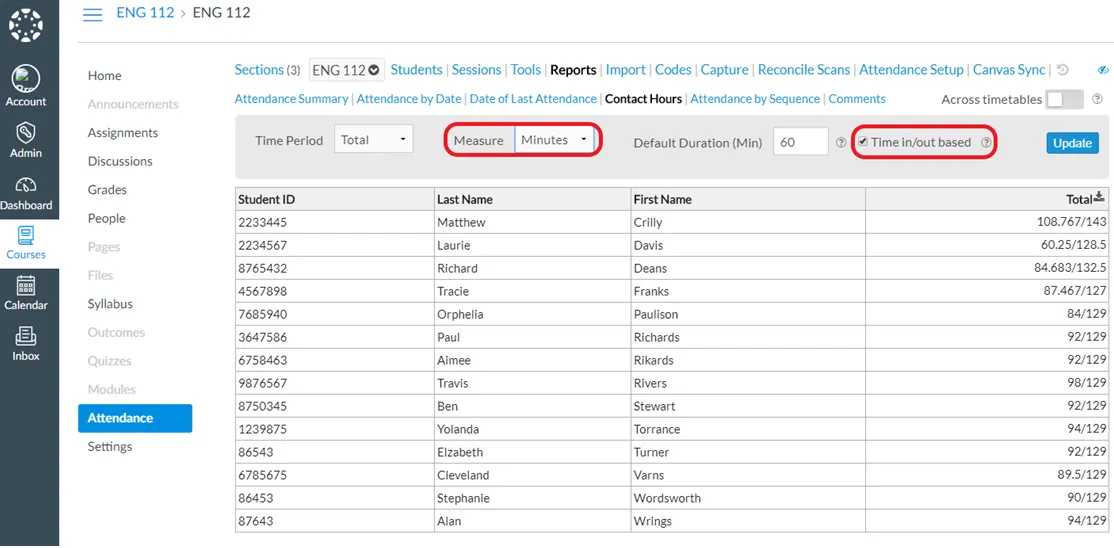Open Reconcile Scans
This screenshot has height=548, width=1114.
click(804, 70)
